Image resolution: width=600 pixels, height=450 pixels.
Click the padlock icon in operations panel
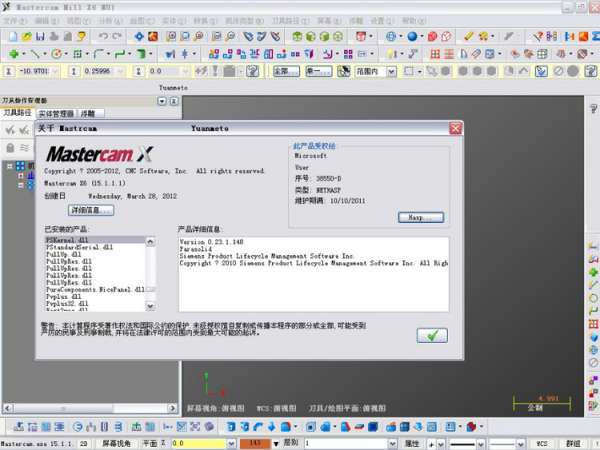pos(10,148)
